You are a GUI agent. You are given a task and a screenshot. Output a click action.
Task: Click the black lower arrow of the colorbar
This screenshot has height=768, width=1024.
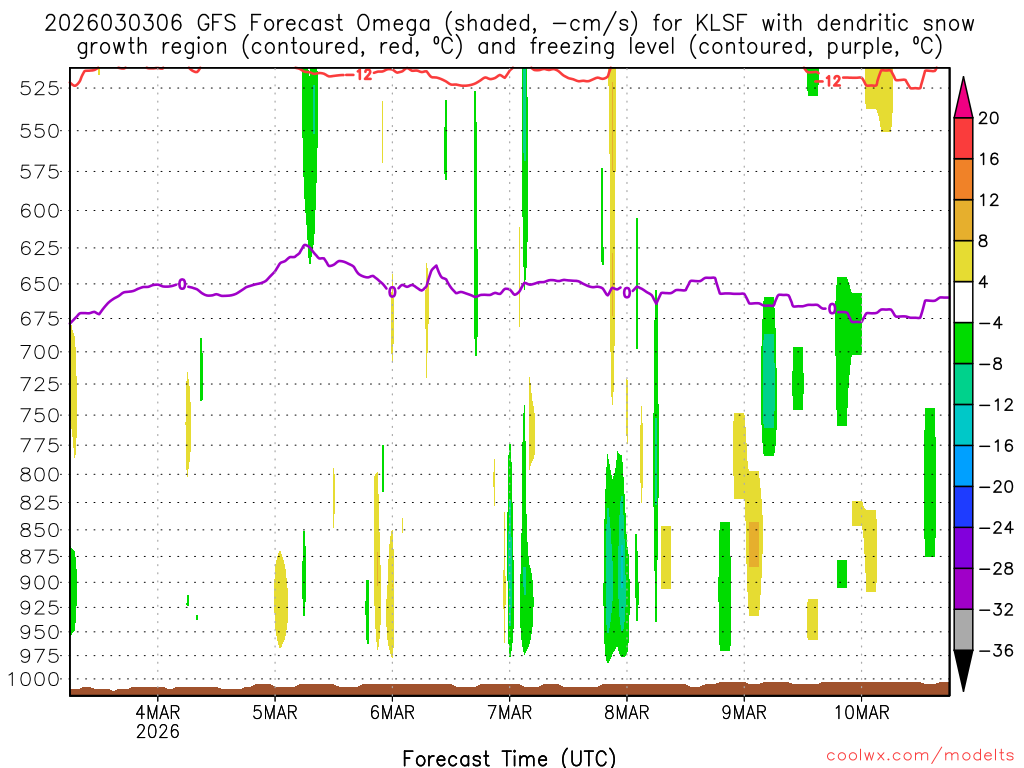963,670
